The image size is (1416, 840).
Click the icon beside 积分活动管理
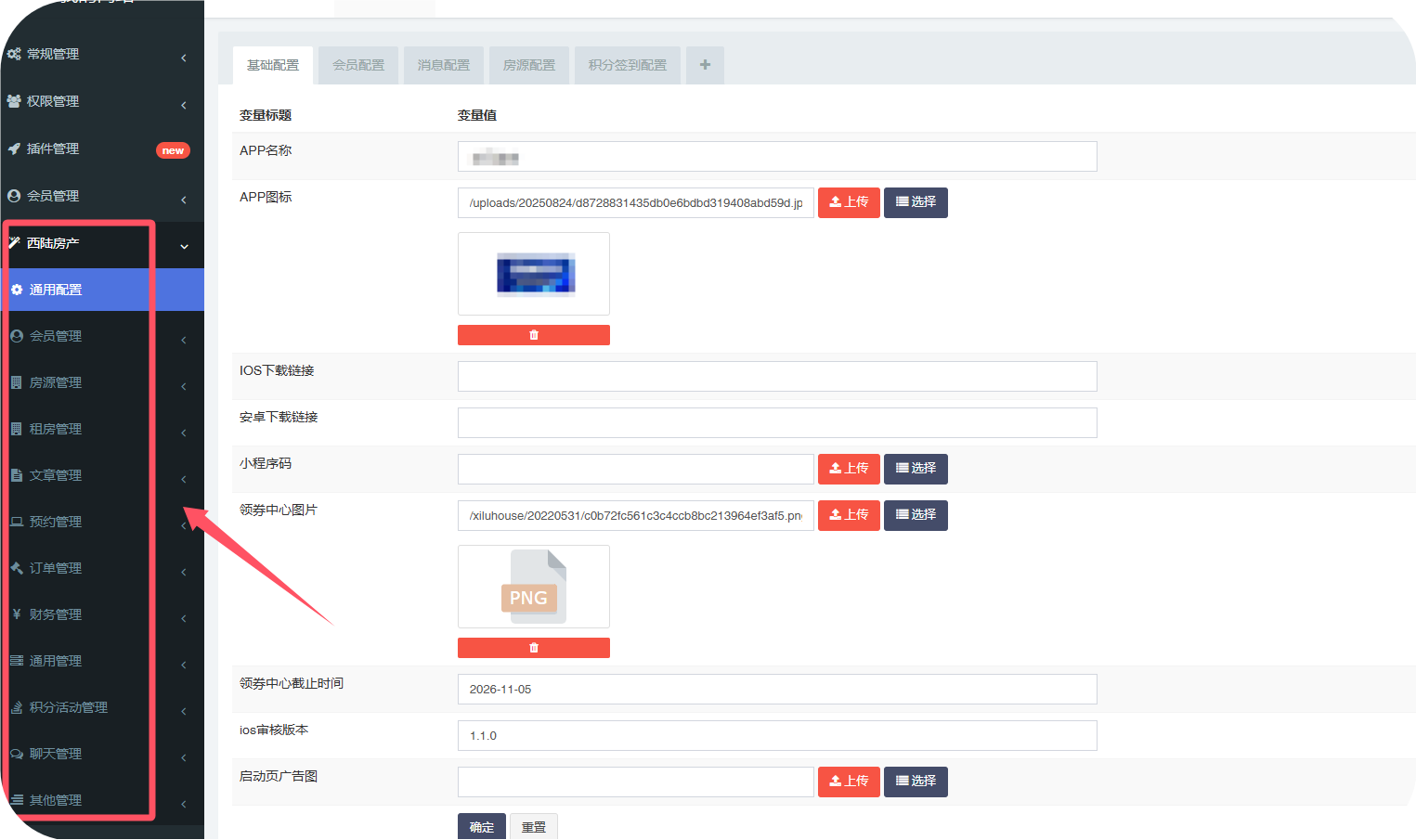pos(17,707)
